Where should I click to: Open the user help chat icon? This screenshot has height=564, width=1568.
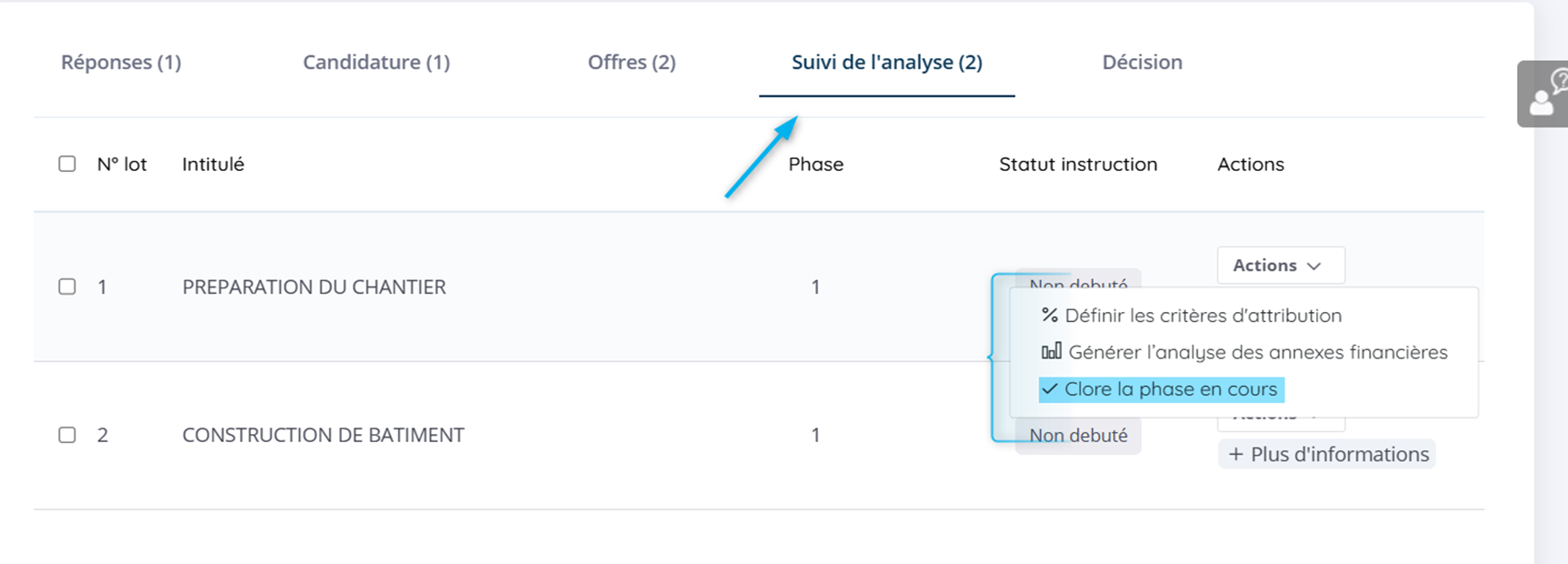point(1545,95)
